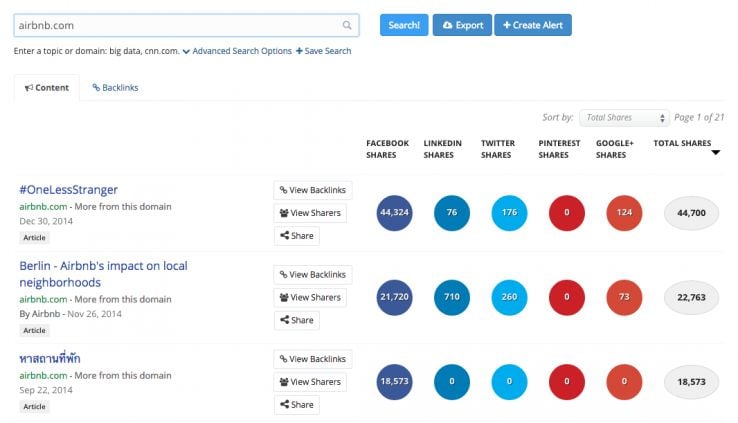The image size is (738, 423).
Task: Share the Sep 22, 2014 article
Action: click(297, 405)
